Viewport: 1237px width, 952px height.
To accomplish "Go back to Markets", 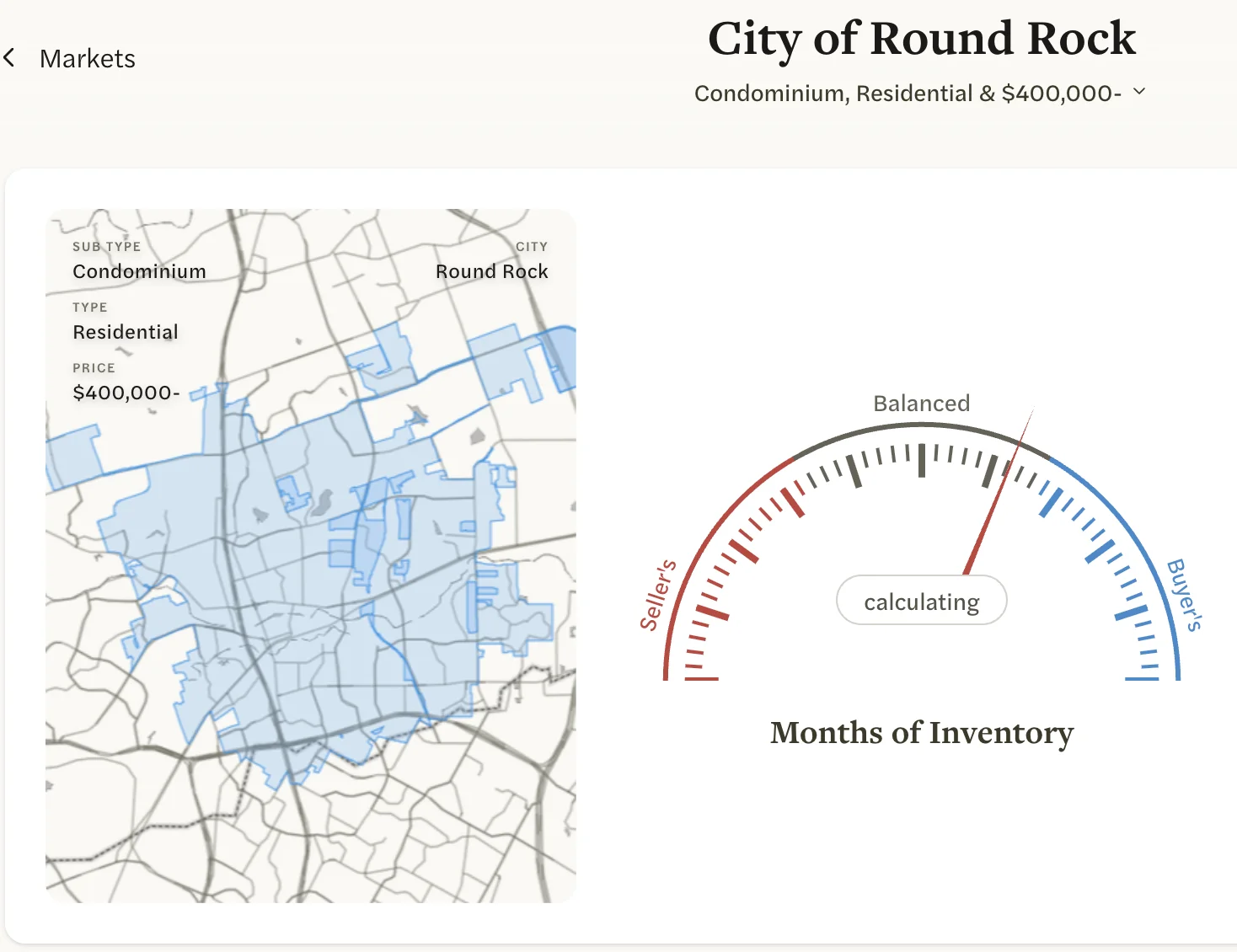I will tap(87, 59).
